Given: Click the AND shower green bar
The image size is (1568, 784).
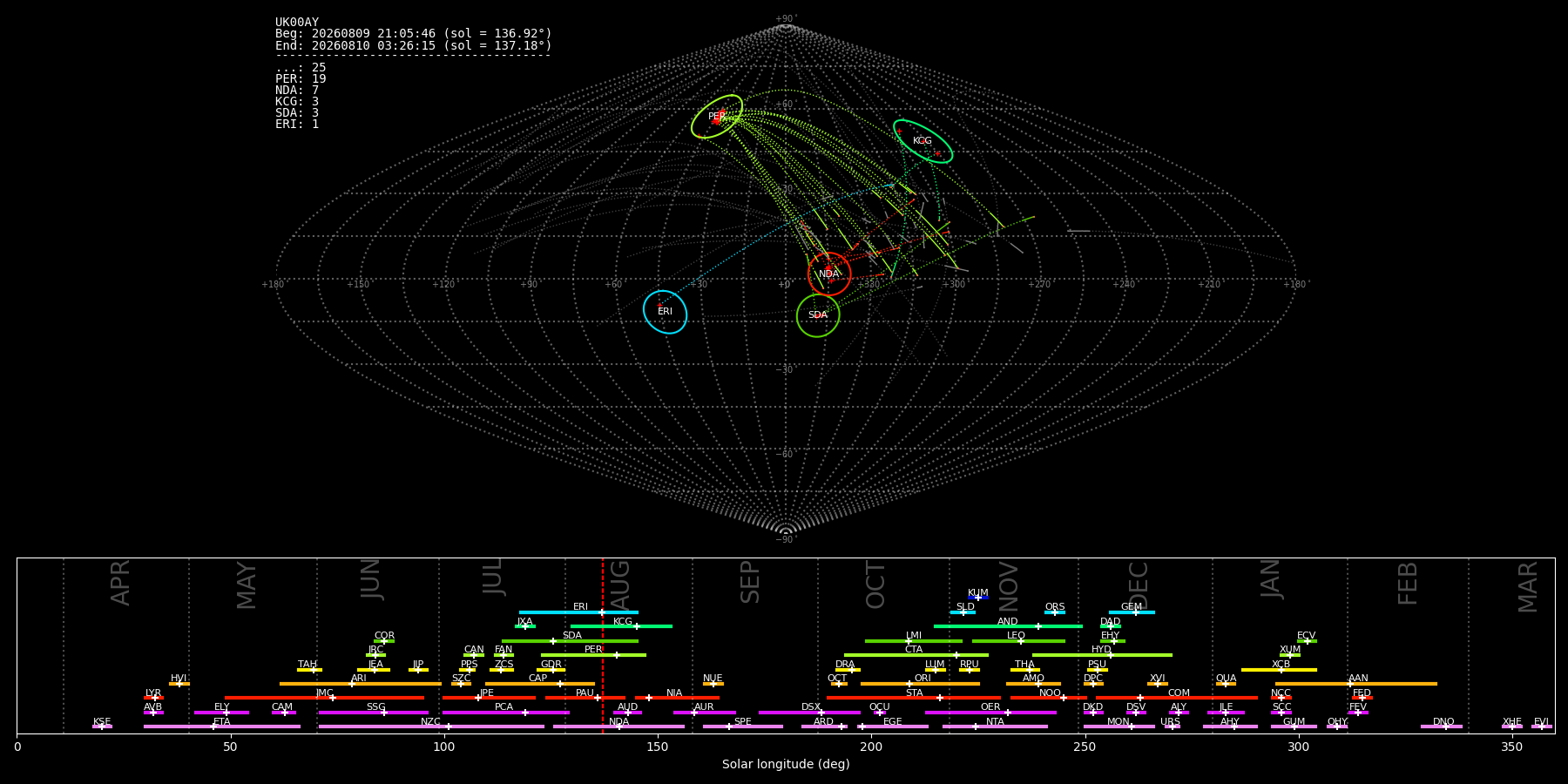Looking at the screenshot, I should coord(1008,626).
